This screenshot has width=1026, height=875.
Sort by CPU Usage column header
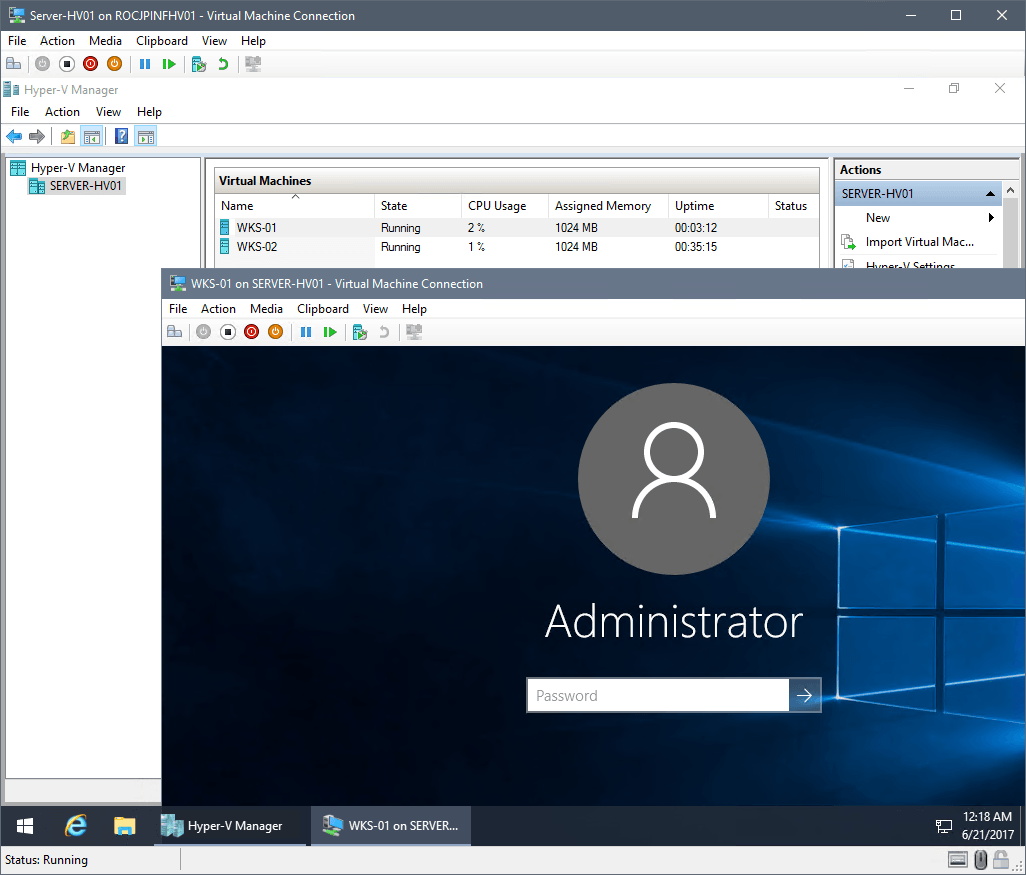pos(504,205)
